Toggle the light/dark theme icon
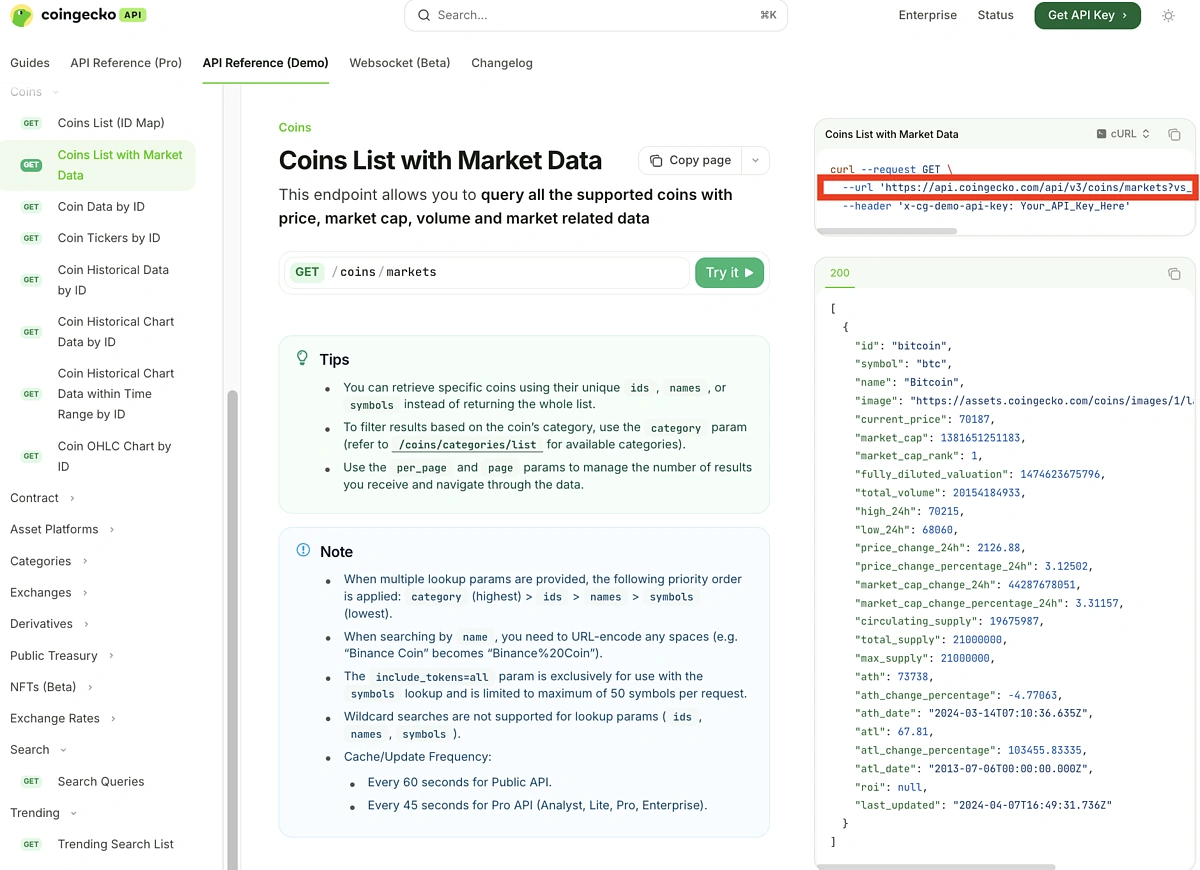 tap(1168, 15)
